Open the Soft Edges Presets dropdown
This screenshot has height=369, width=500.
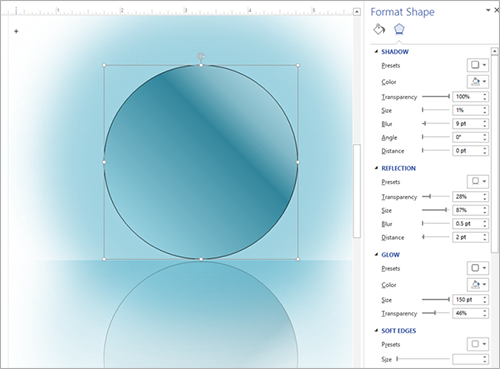point(478,344)
